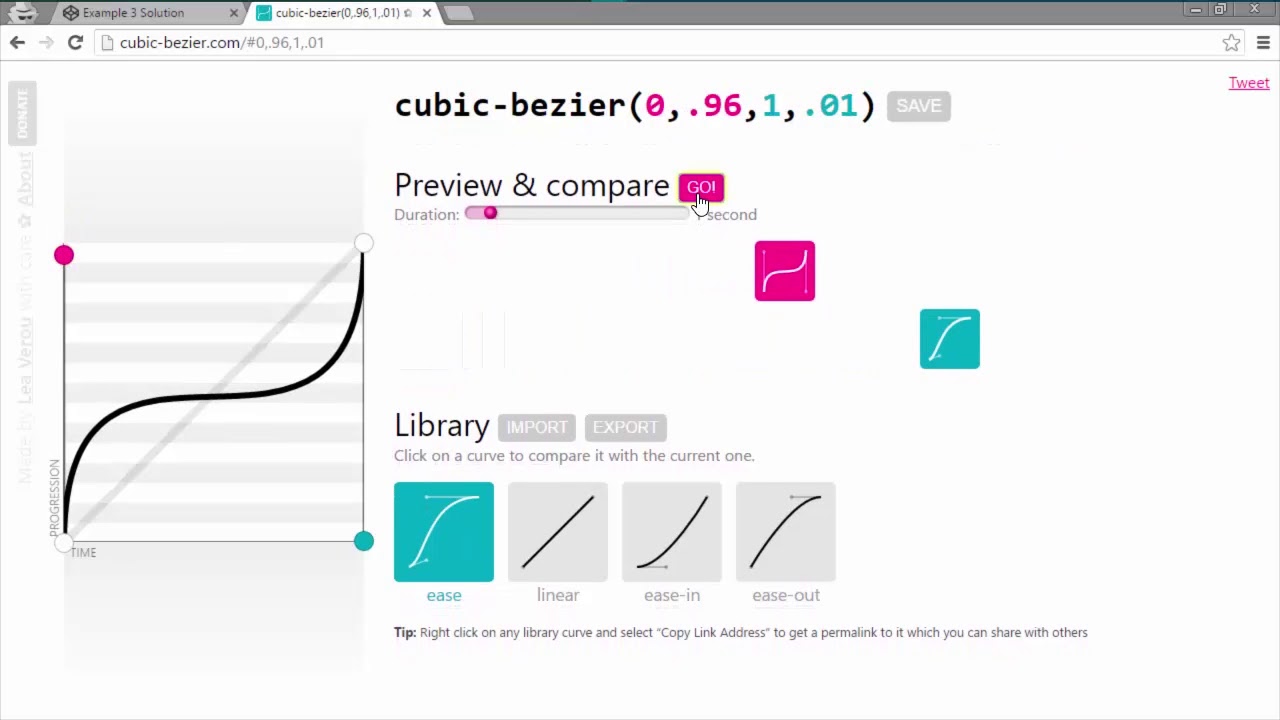The image size is (1280, 720).
Task: Click the Preview & compare heading
Action: pos(532,186)
